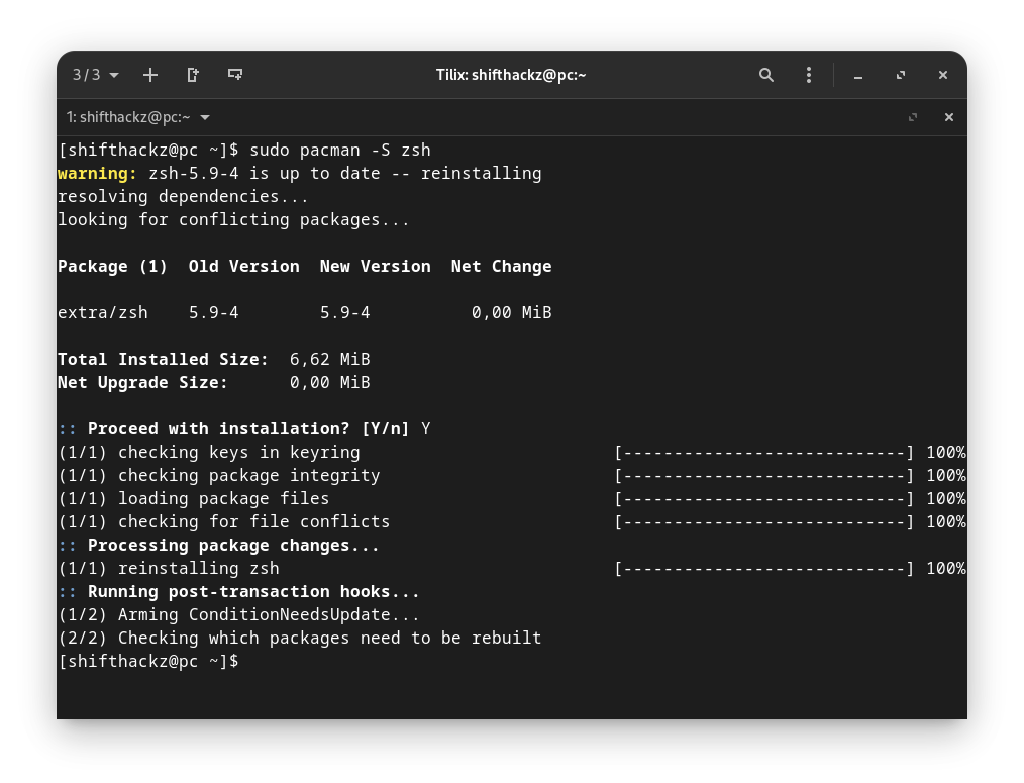
Task: Minimize the Tilix window
Action: [857, 75]
